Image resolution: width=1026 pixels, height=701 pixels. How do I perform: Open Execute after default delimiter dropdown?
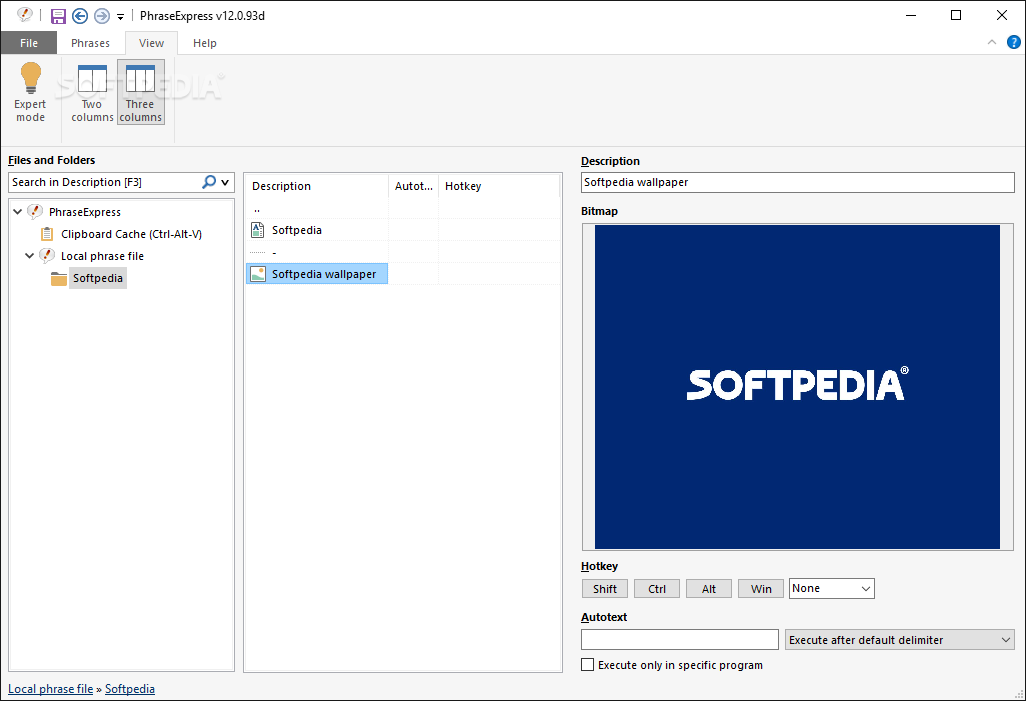[900, 639]
